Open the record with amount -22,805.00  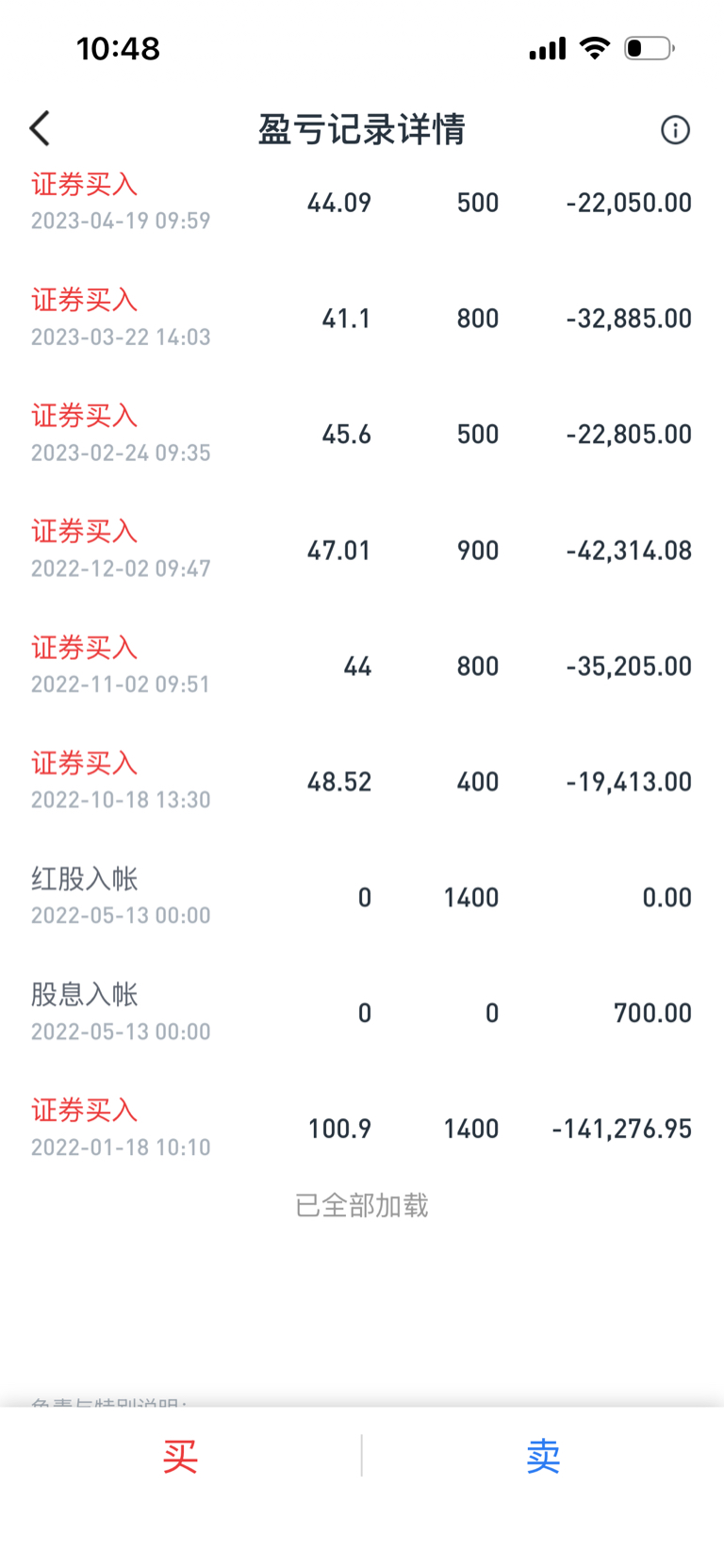pos(362,434)
